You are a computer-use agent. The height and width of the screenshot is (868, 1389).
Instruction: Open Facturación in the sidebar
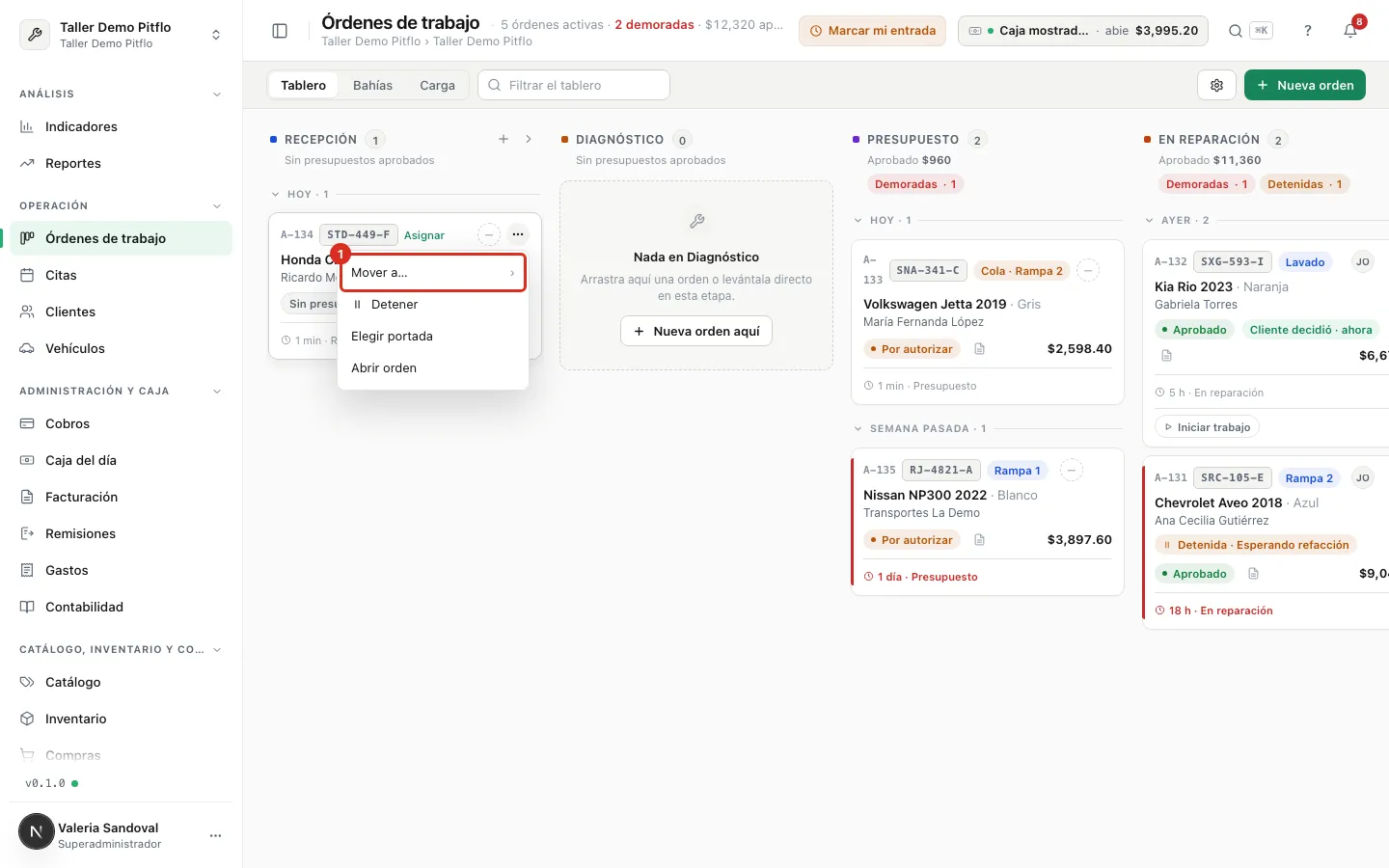[x=121, y=497]
